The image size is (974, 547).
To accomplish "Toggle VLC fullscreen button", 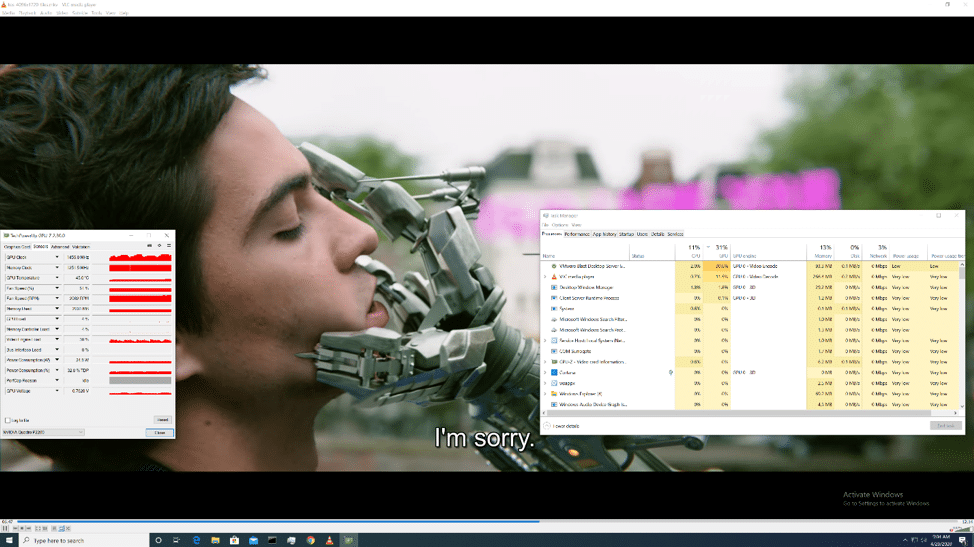I will [38, 528].
